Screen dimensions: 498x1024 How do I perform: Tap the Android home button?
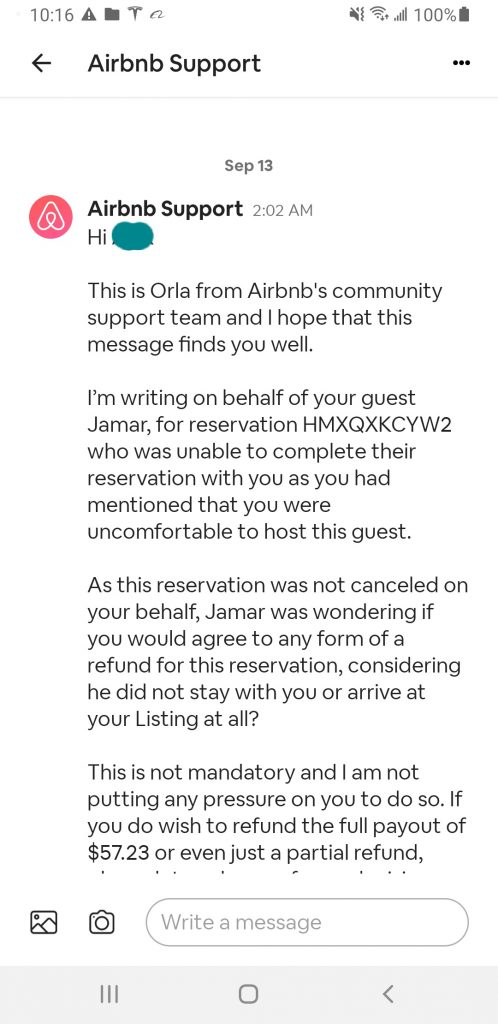click(x=248, y=994)
